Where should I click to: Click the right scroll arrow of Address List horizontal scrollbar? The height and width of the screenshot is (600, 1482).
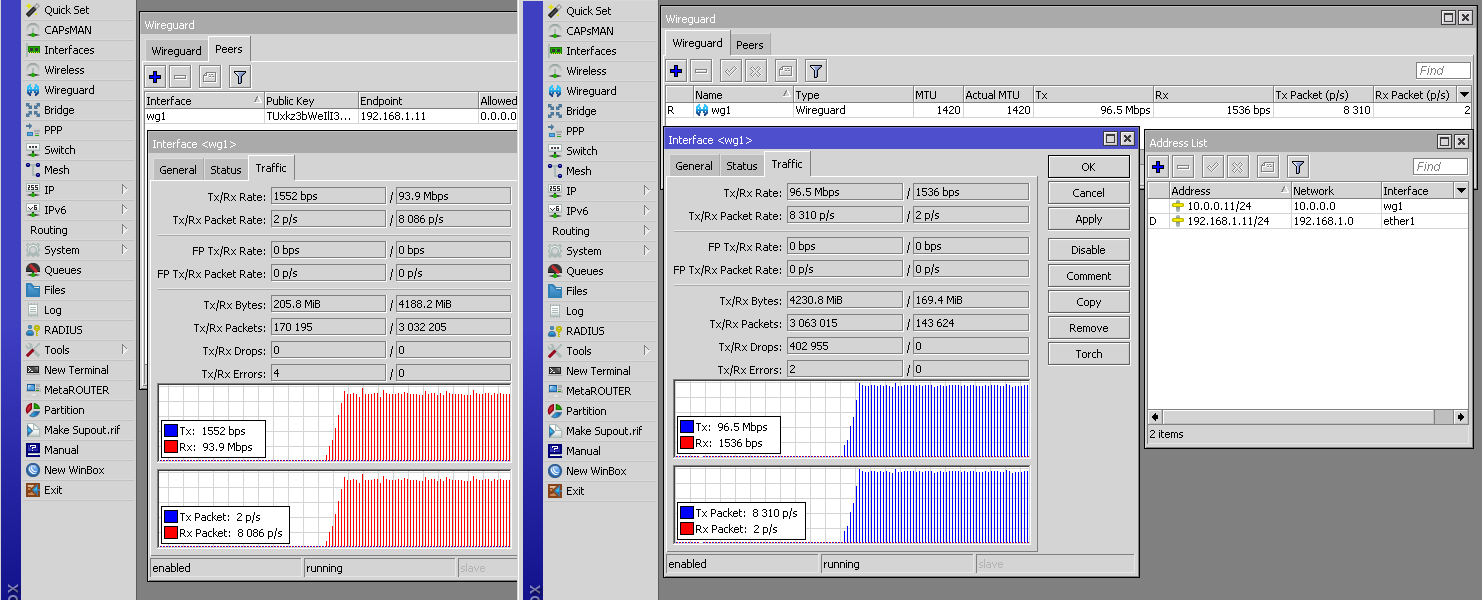tap(1461, 417)
